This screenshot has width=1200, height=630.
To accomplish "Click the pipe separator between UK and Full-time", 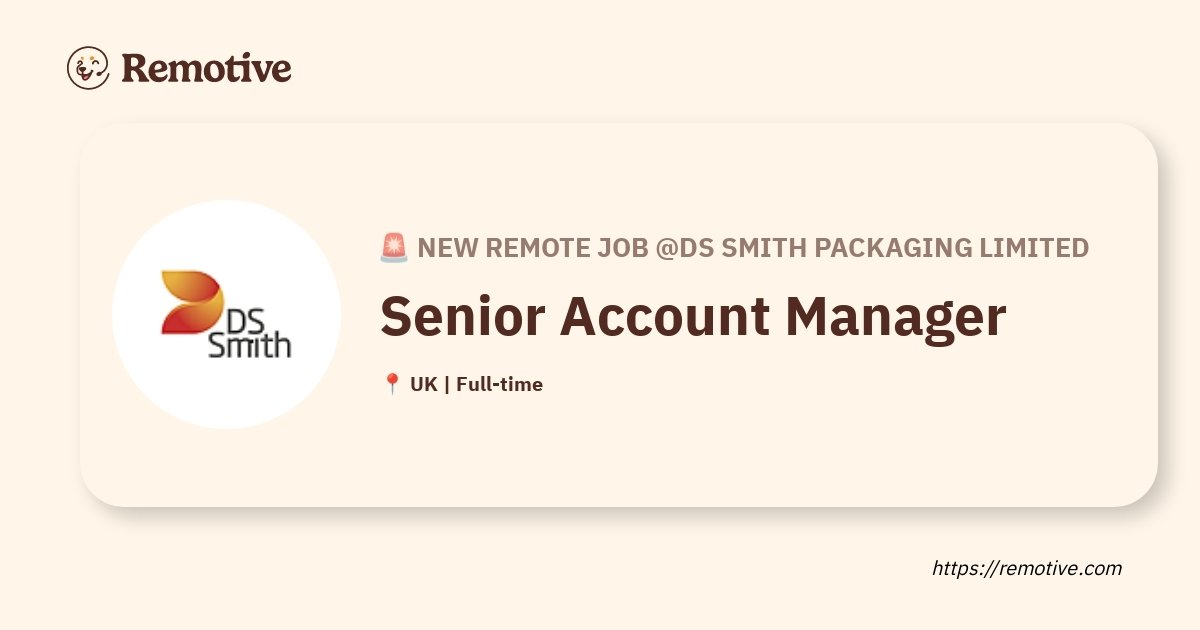I will (446, 384).
